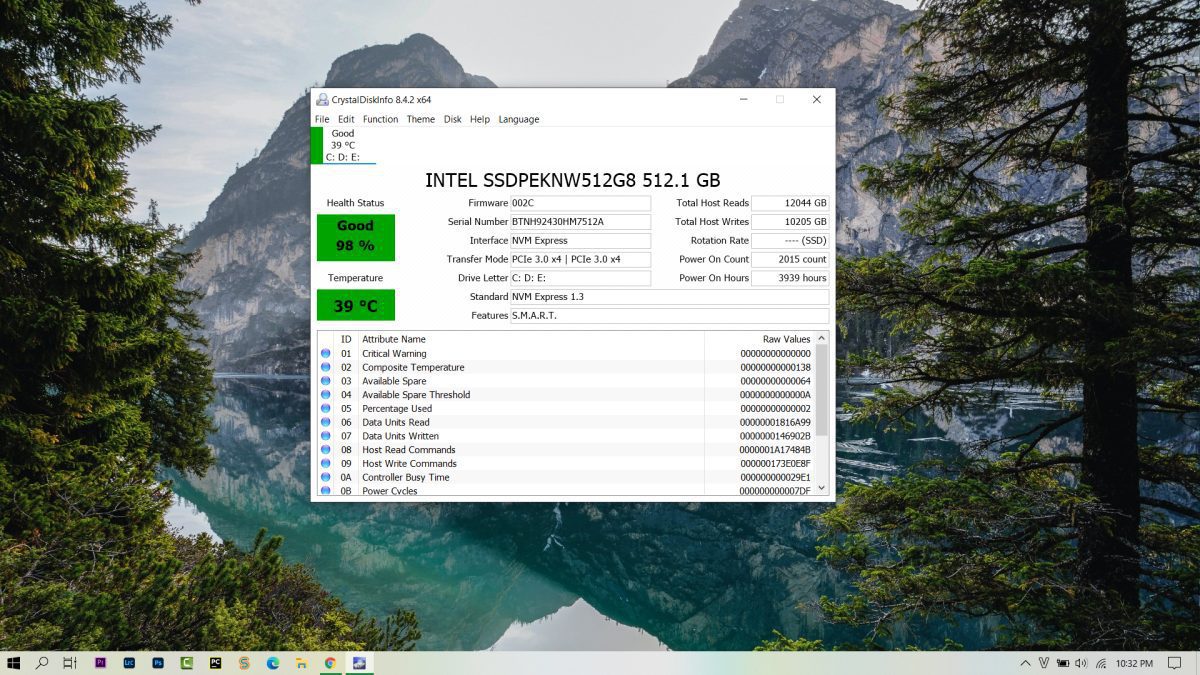This screenshot has height=675, width=1200.
Task: Select the Host Read Commands row
Action: point(566,450)
